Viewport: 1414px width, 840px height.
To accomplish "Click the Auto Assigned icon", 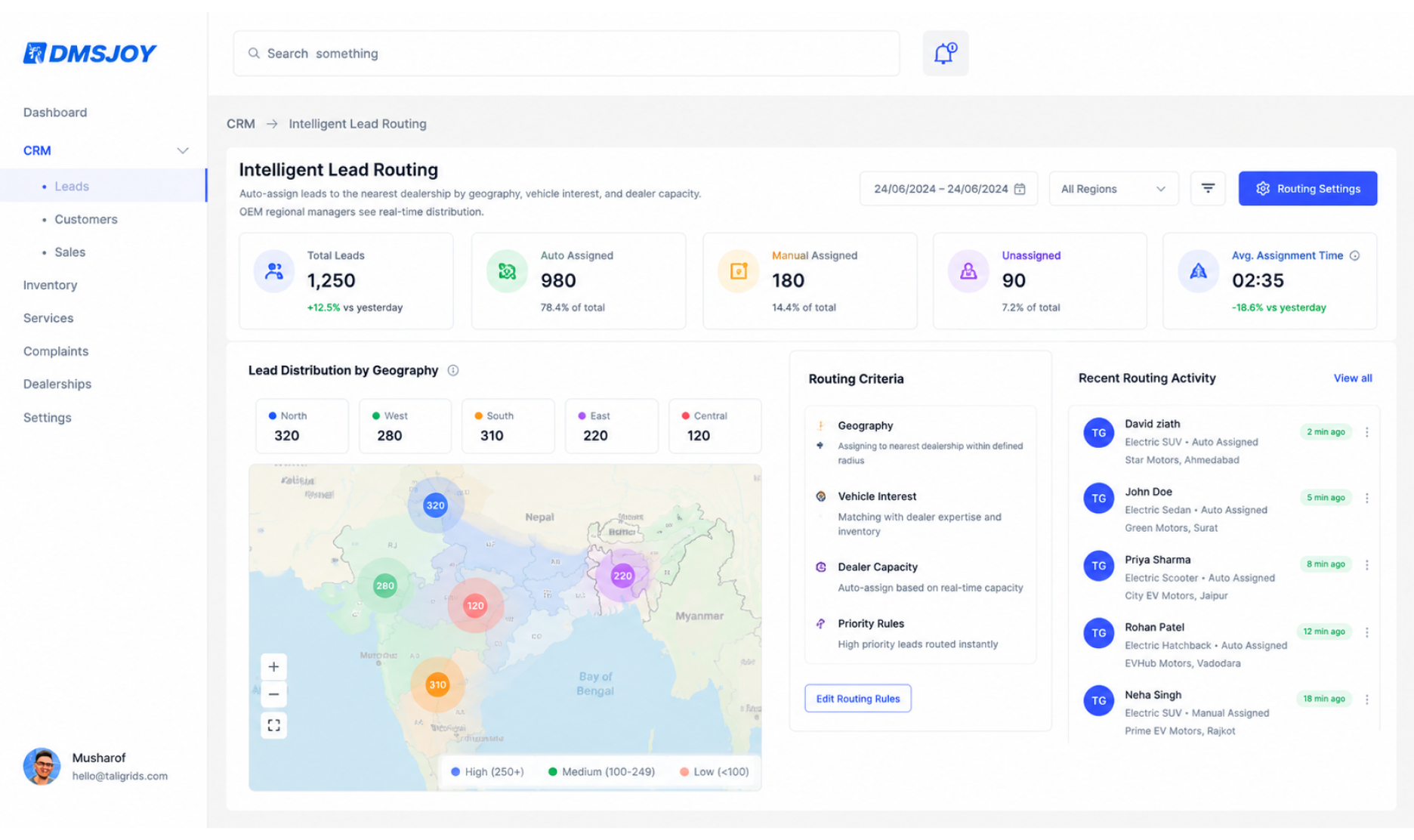I will 507,270.
